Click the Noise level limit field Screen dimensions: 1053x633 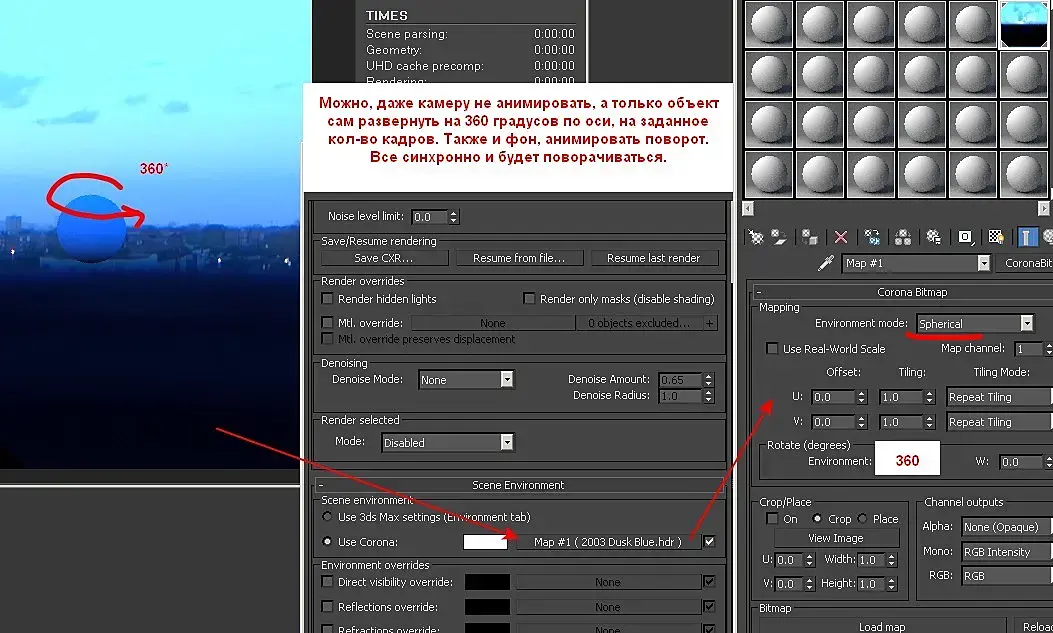429,217
